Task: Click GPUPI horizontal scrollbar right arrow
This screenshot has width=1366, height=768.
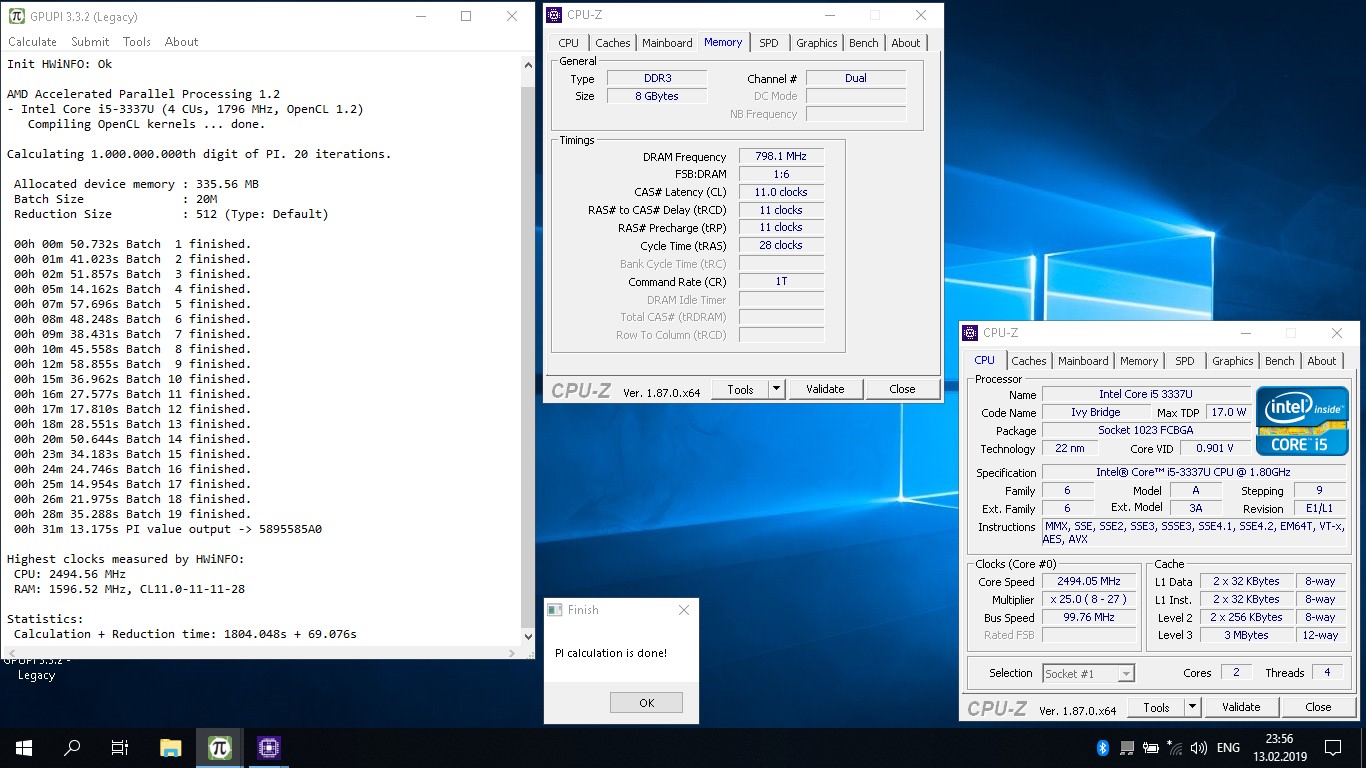Action: pos(513,653)
